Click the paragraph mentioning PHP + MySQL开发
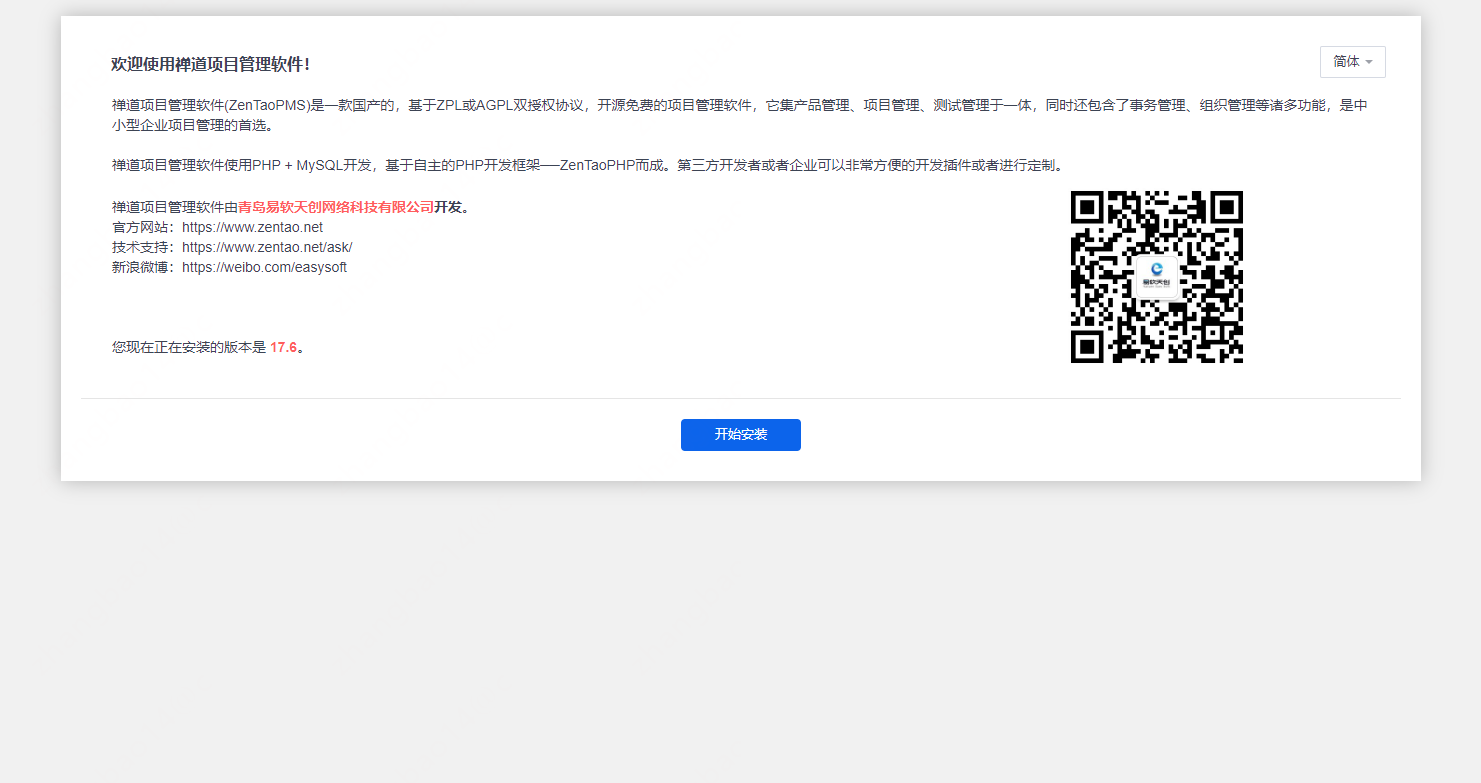1481x783 pixels. [590, 165]
